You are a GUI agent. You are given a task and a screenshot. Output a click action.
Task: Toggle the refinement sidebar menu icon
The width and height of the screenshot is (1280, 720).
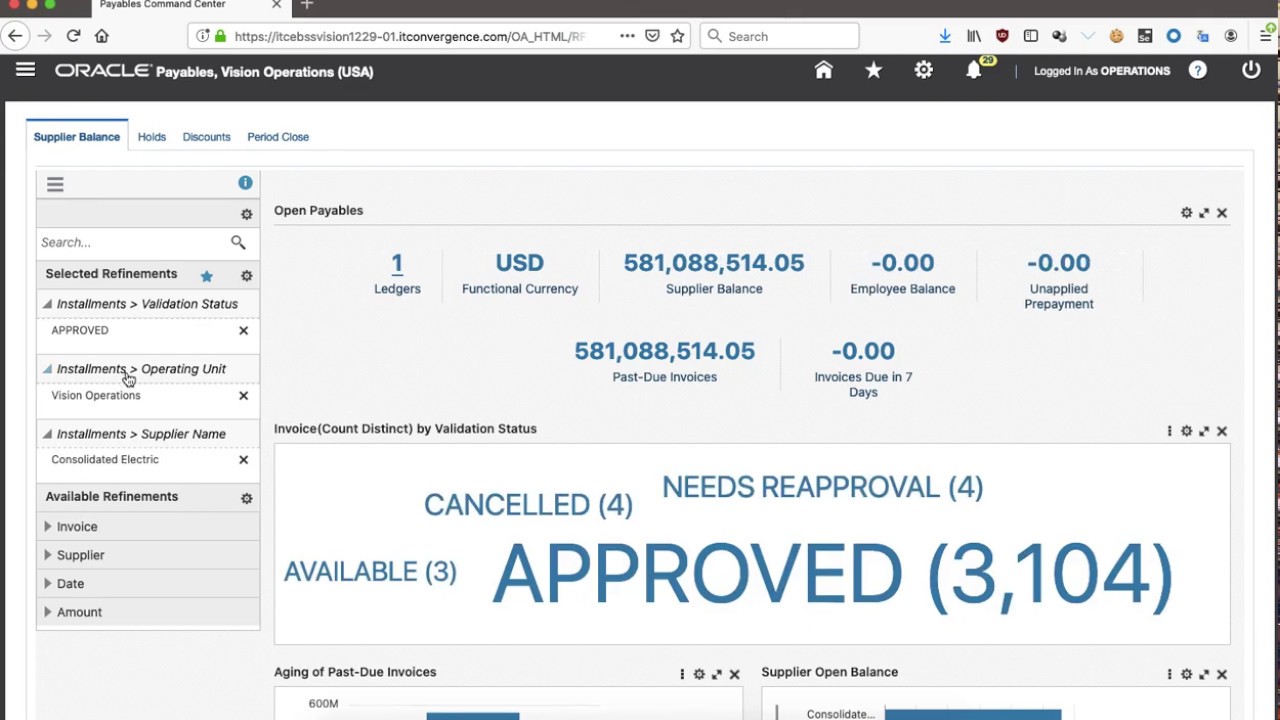[55, 184]
